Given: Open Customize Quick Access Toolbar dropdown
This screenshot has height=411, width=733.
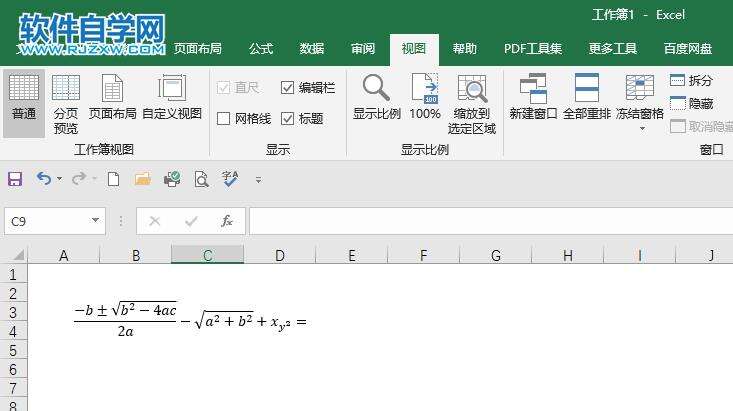Looking at the screenshot, I should tap(258, 180).
